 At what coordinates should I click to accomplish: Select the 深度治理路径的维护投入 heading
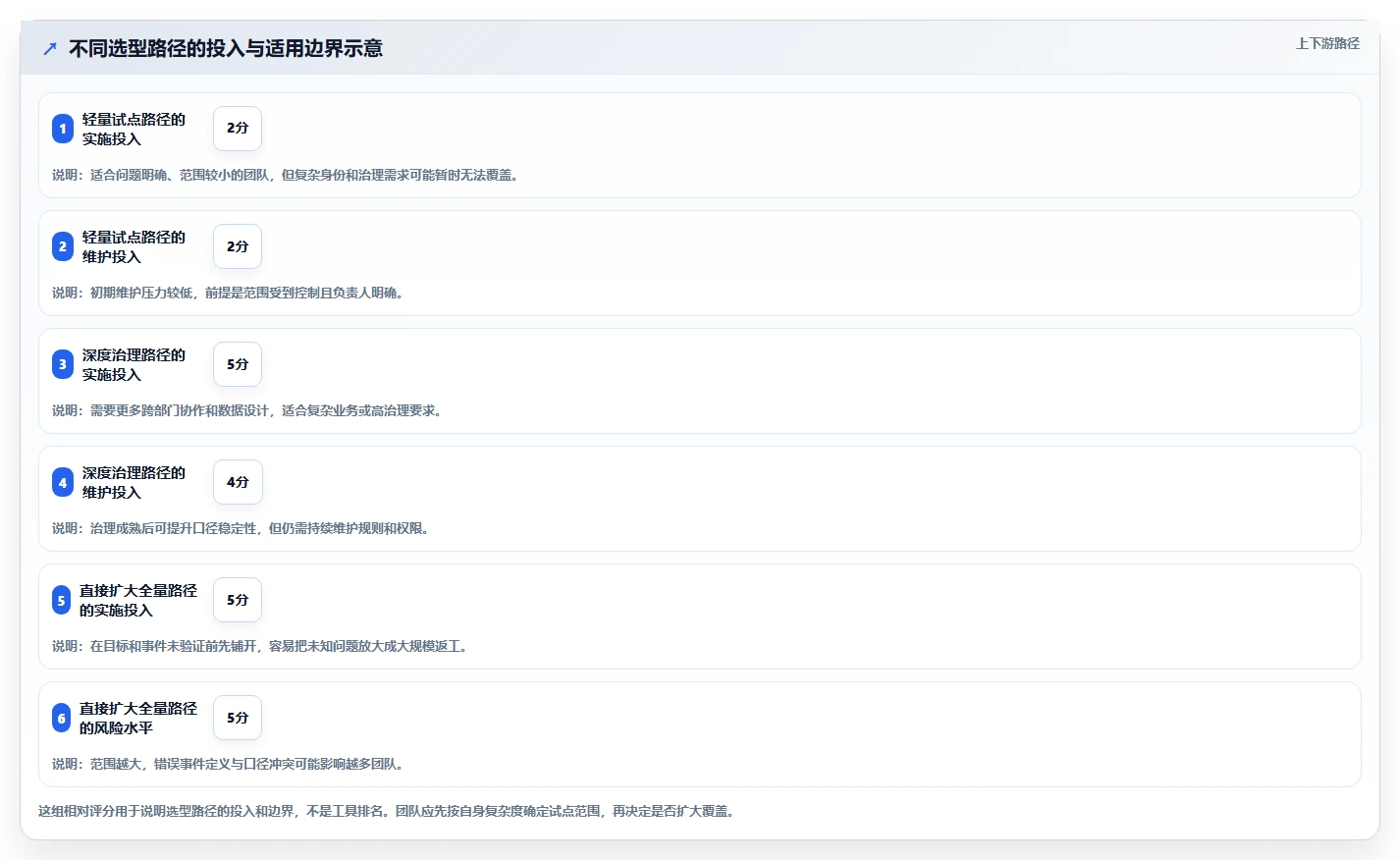134,482
